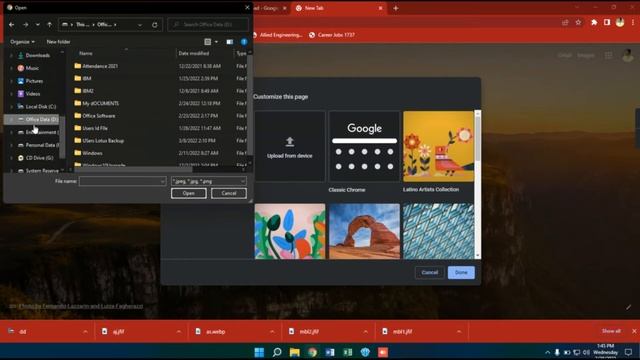
Task: Select Local Disk (C:) drive
Action: tap(40, 107)
